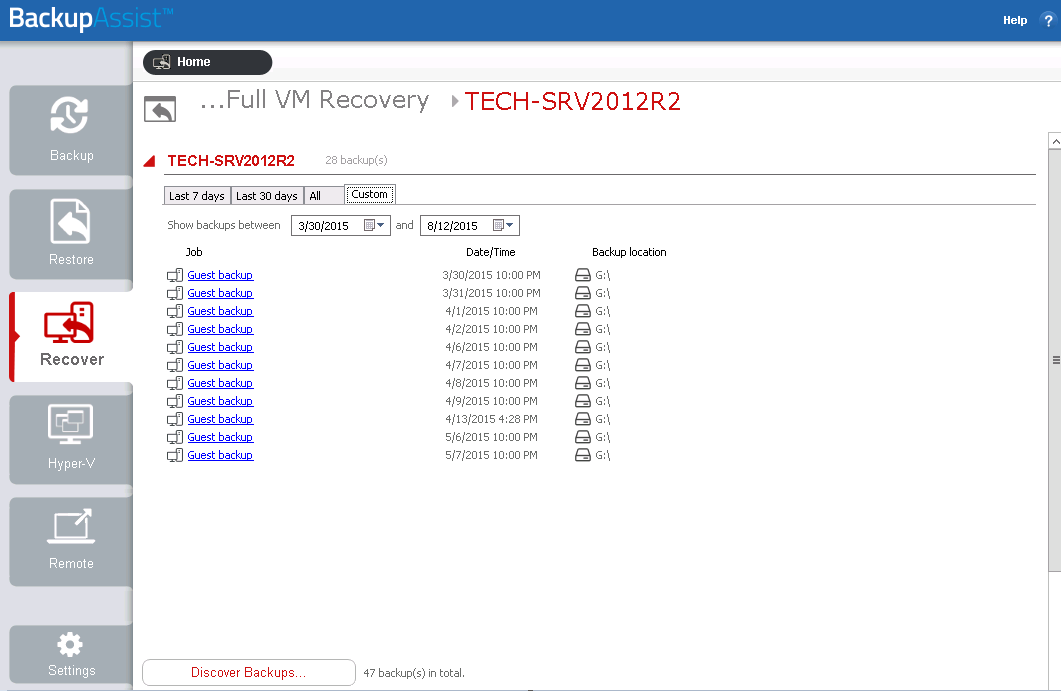Screen dimensions: 1061x691
Task: Open Guest backup from 4/1/2015 10:00 PM
Action: [x=220, y=311]
